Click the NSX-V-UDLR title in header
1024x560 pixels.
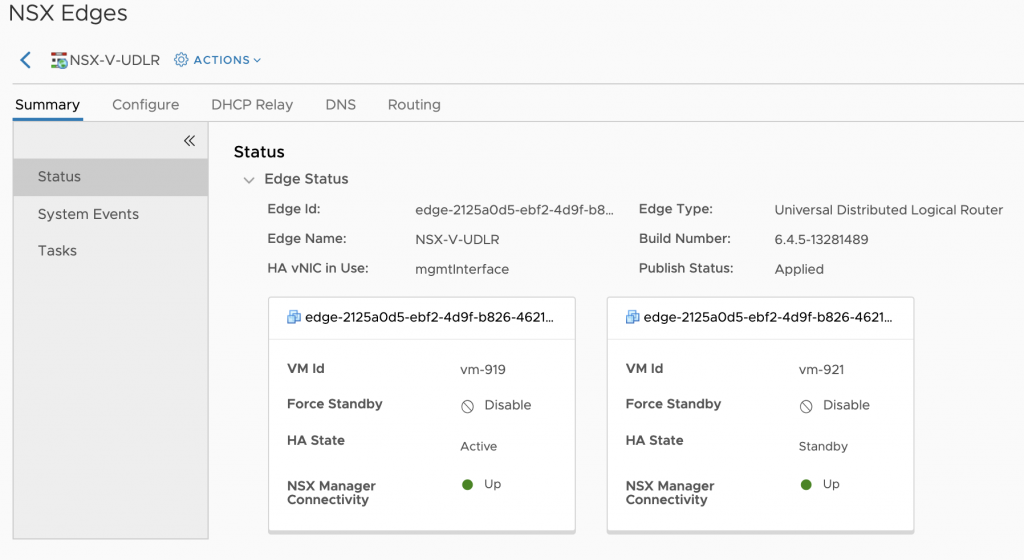coord(114,60)
